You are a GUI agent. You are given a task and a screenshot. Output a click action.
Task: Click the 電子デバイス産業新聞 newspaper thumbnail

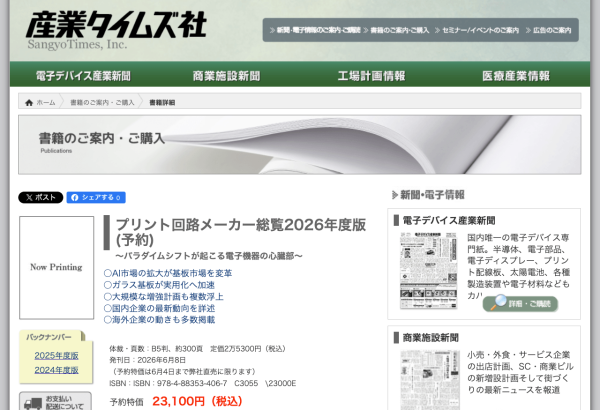pos(429,270)
